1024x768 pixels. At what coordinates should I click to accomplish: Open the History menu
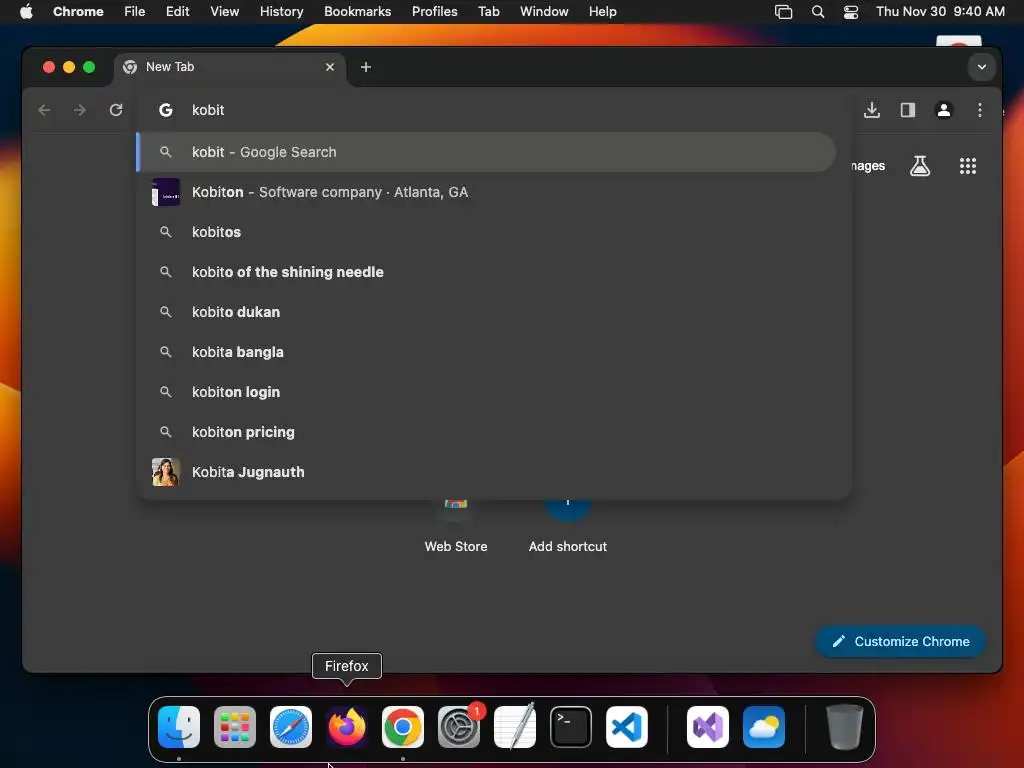click(281, 11)
